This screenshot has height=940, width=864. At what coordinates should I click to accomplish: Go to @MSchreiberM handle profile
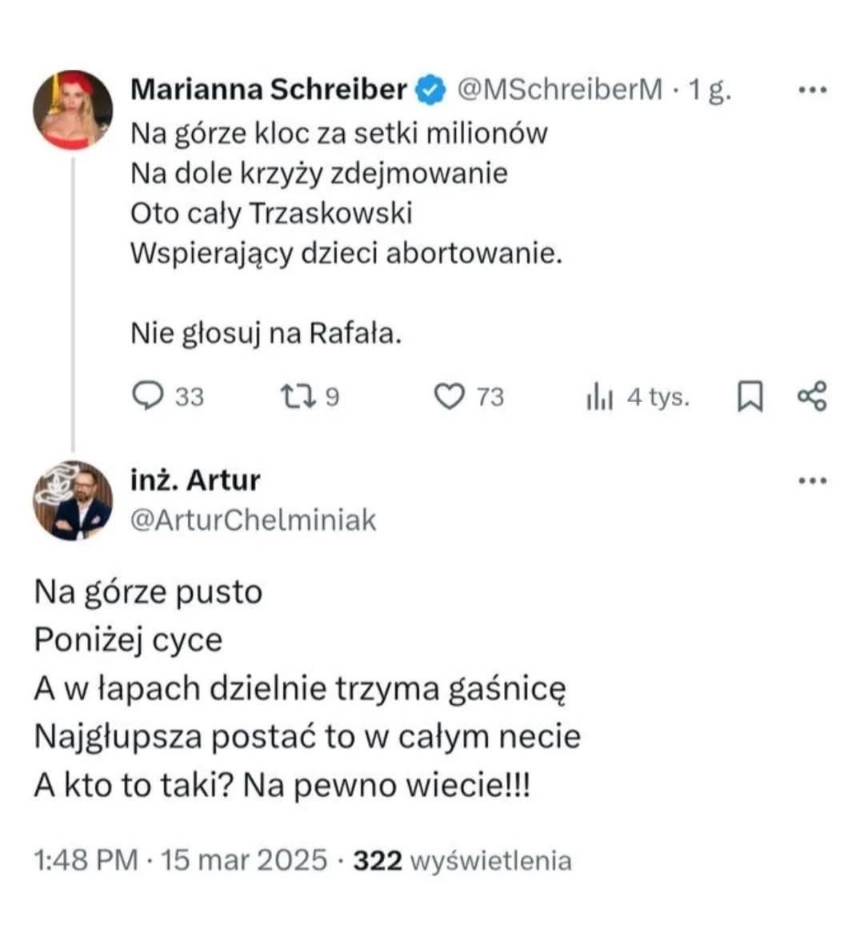pos(560,91)
